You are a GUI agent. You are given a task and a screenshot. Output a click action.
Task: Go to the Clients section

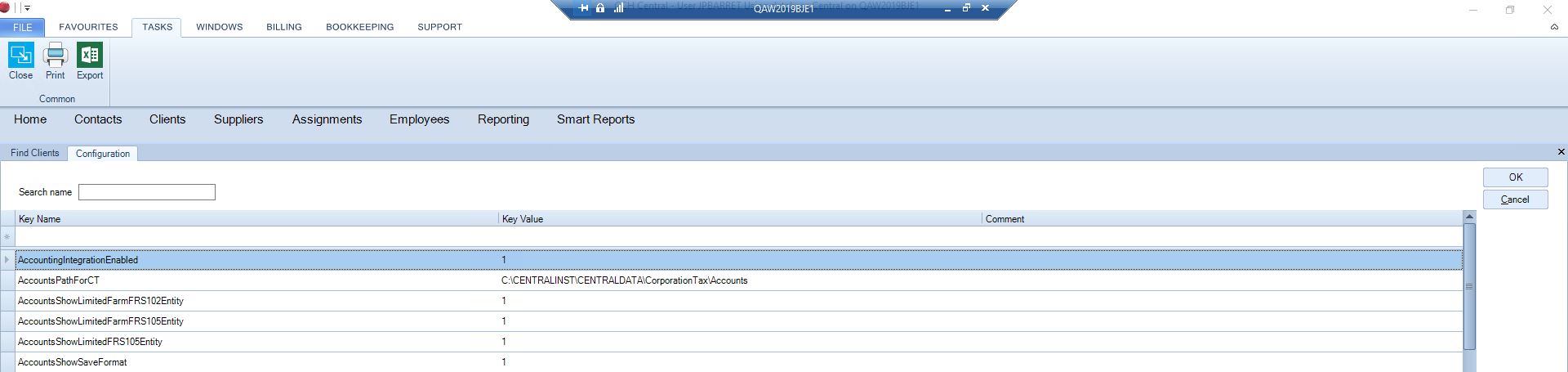[167, 119]
